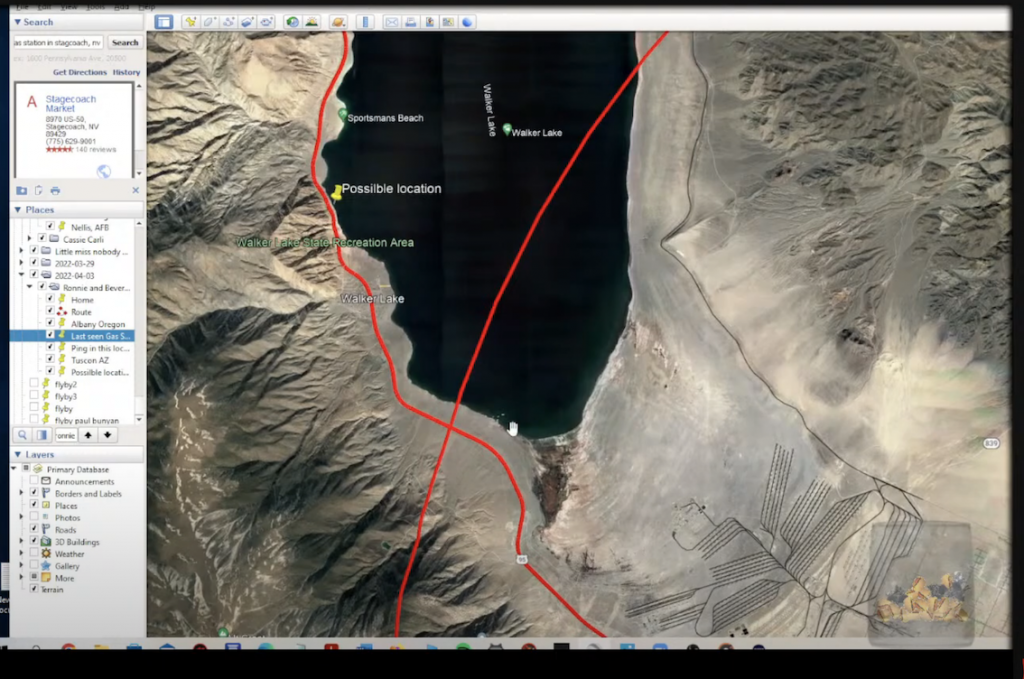Image resolution: width=1024 pixels, height=679 pixels.
Task: Select the Tuscon AZ placemark
Action: click(x=96, y=360)
